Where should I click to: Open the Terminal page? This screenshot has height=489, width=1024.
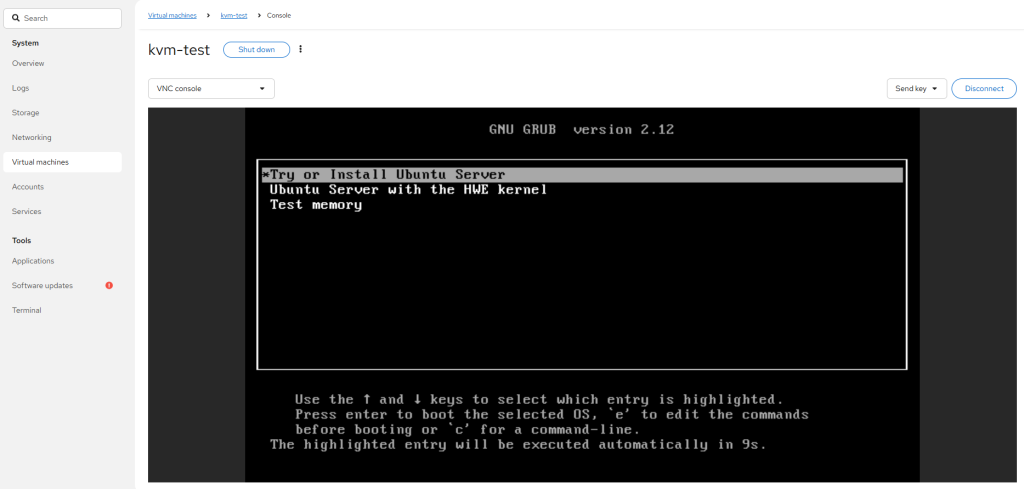coord(63,310)
